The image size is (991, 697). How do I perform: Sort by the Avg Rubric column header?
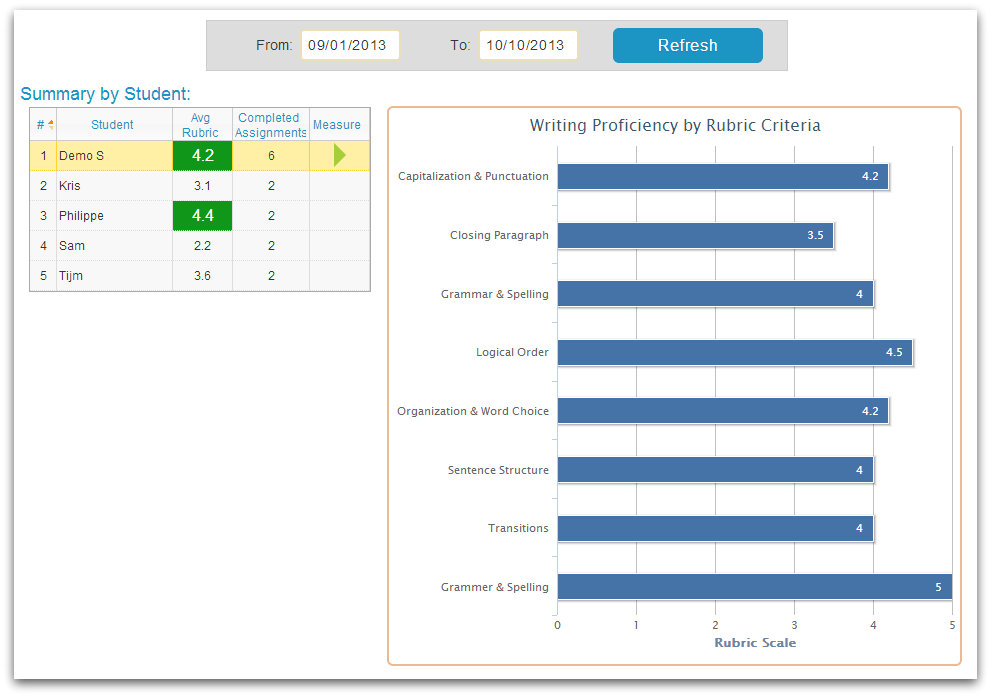pos(202,124)
